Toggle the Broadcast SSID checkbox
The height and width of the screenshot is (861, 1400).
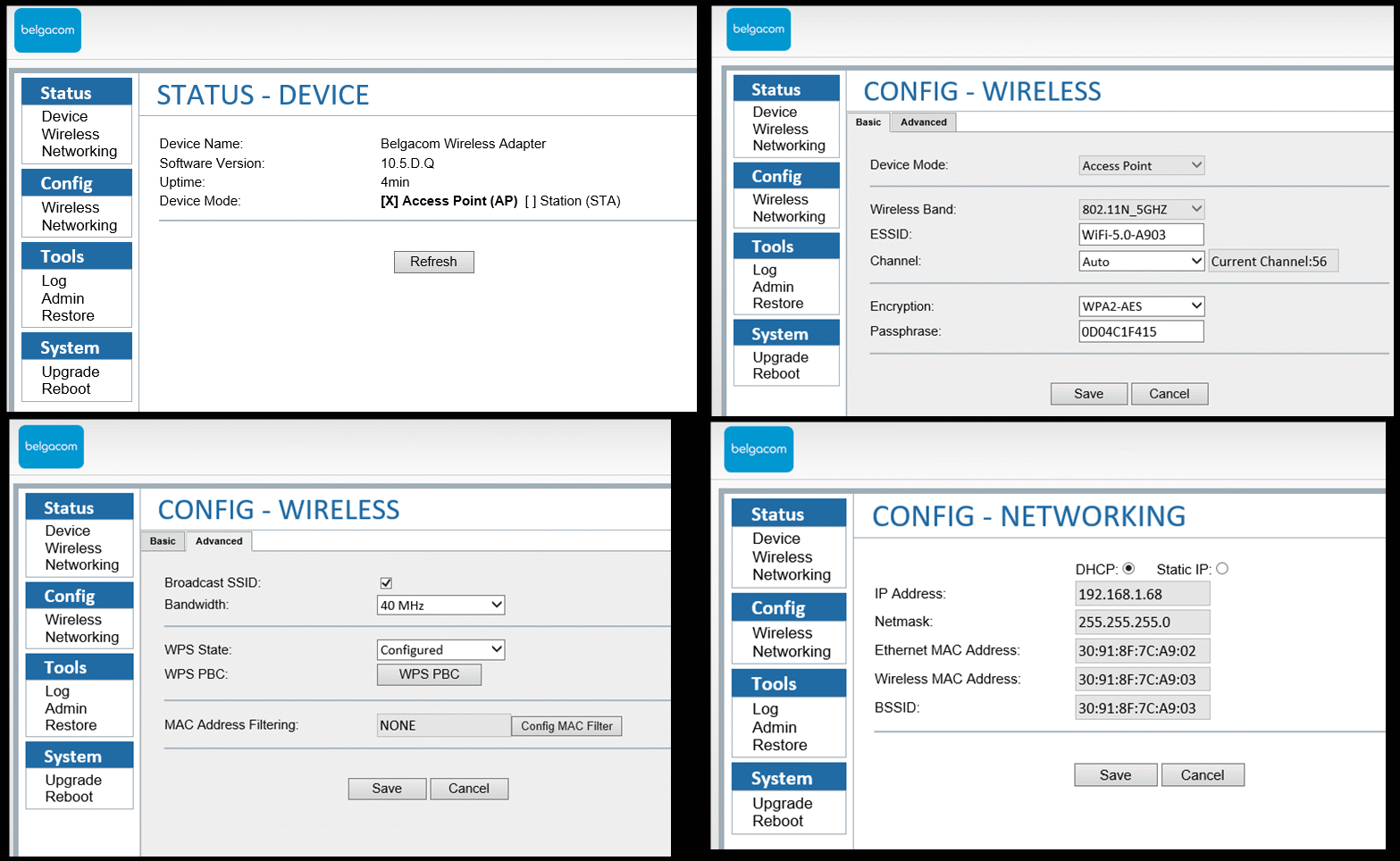click(386, 583)
